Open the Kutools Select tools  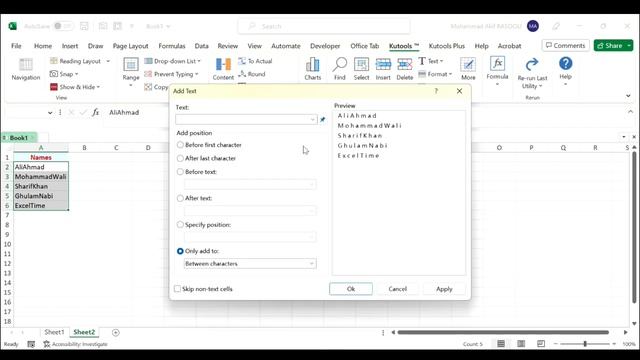coord(361,69)
